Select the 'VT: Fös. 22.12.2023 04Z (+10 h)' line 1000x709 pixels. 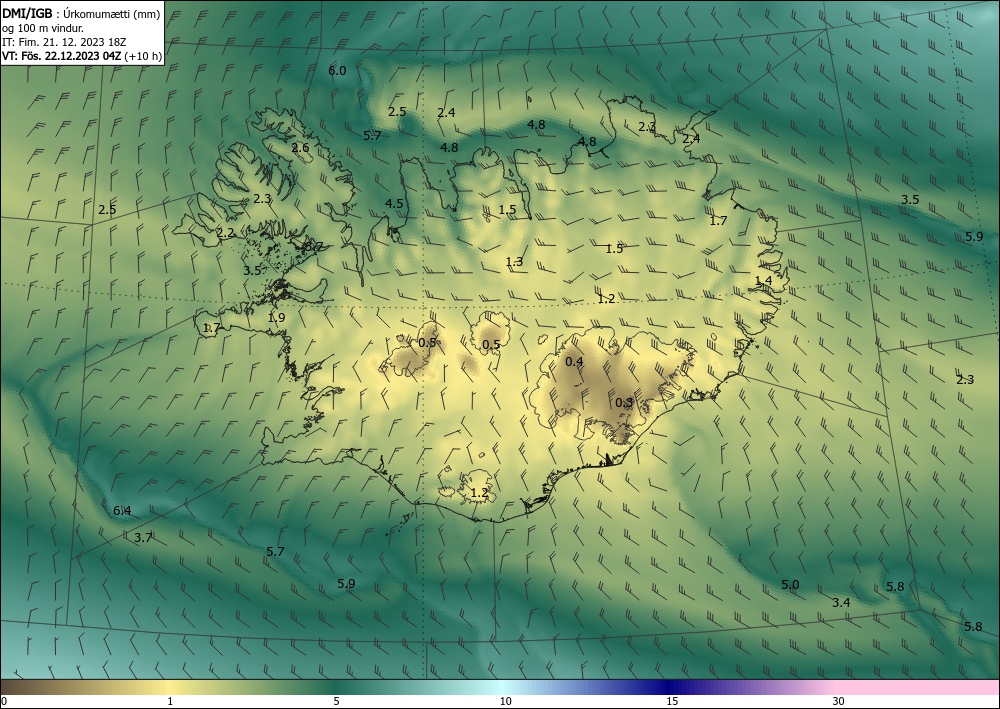82,56
